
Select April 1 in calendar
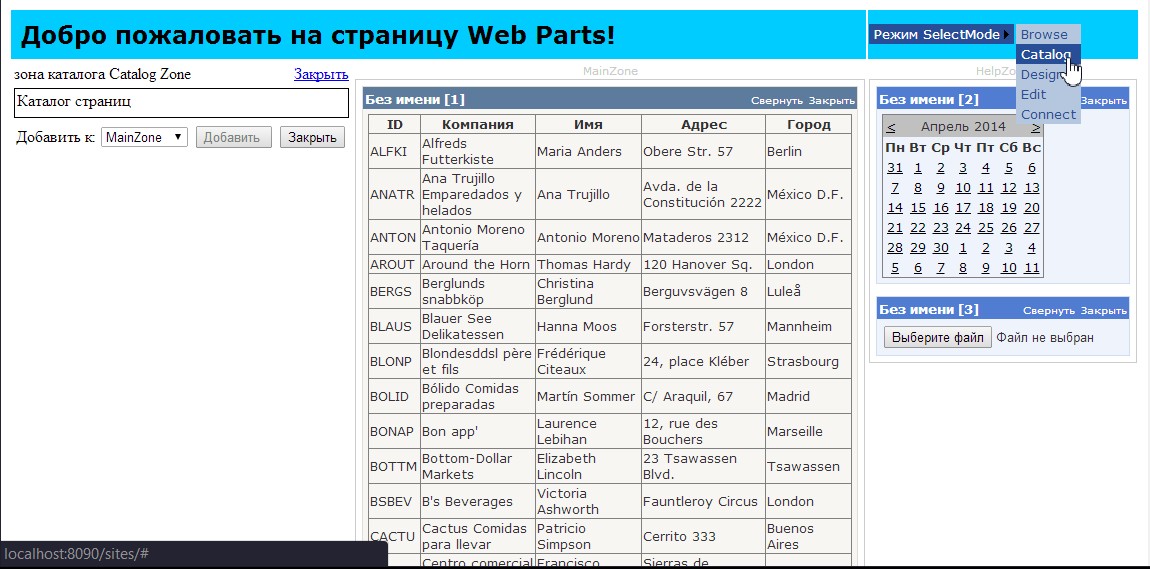point(918,167)
